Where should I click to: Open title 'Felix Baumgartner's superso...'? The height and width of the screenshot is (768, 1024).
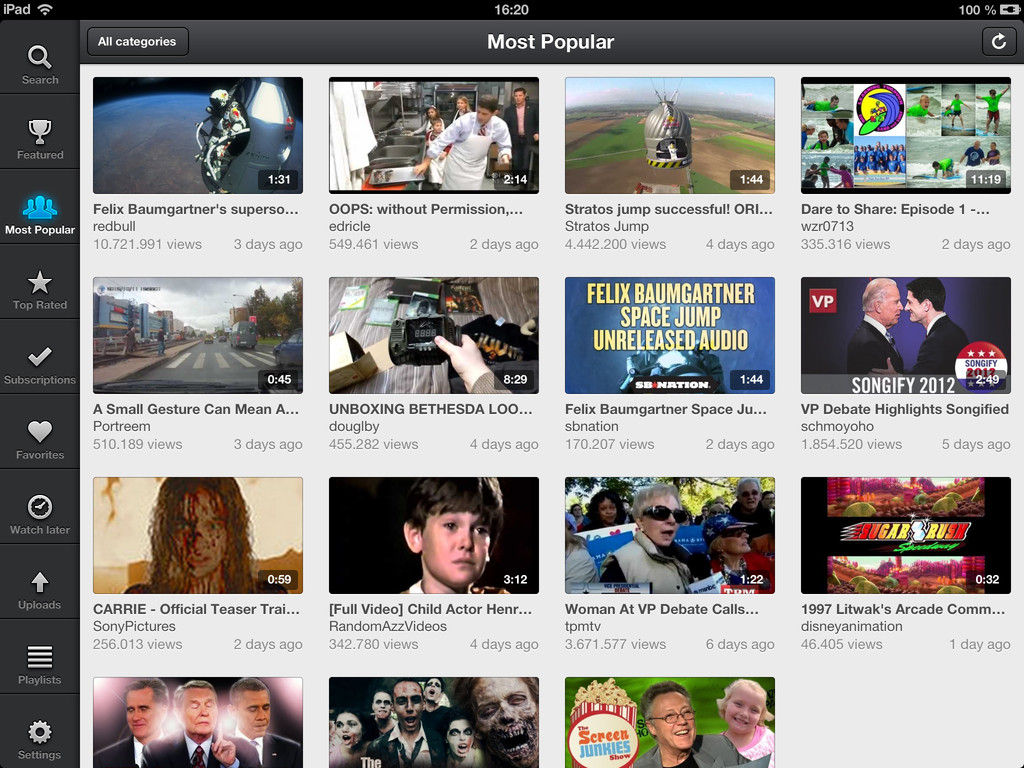(x=195, y=209)
